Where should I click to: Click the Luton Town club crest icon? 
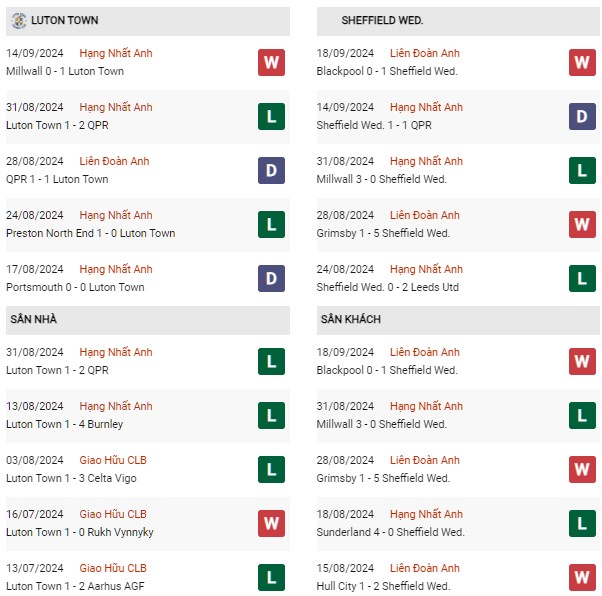coord(18,20)
